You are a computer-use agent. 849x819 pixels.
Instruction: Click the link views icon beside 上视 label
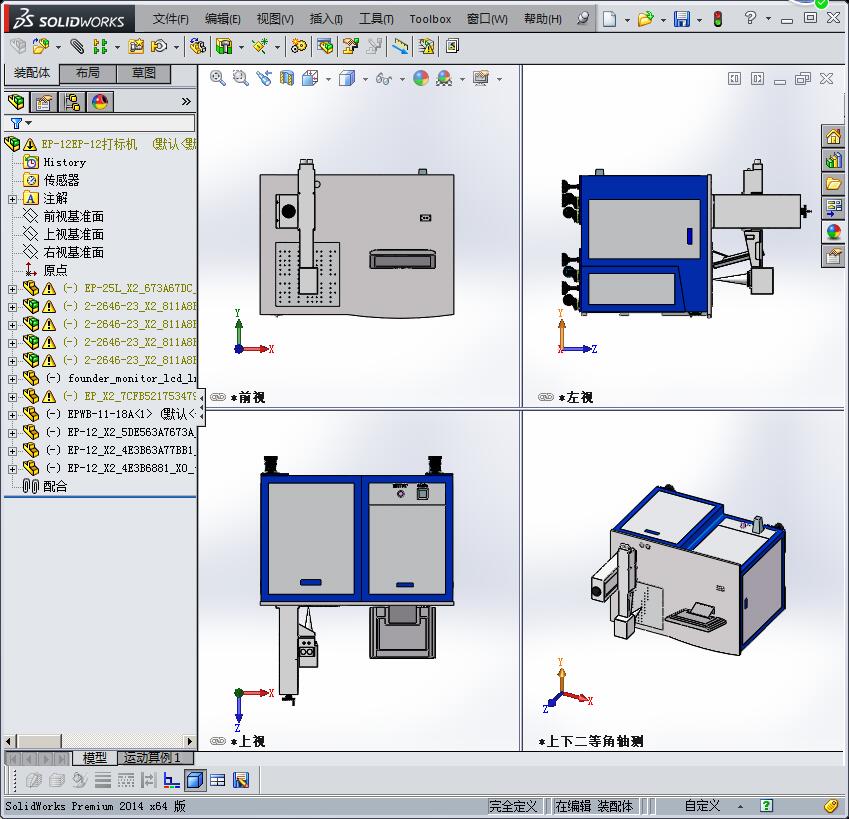point(218,741)
